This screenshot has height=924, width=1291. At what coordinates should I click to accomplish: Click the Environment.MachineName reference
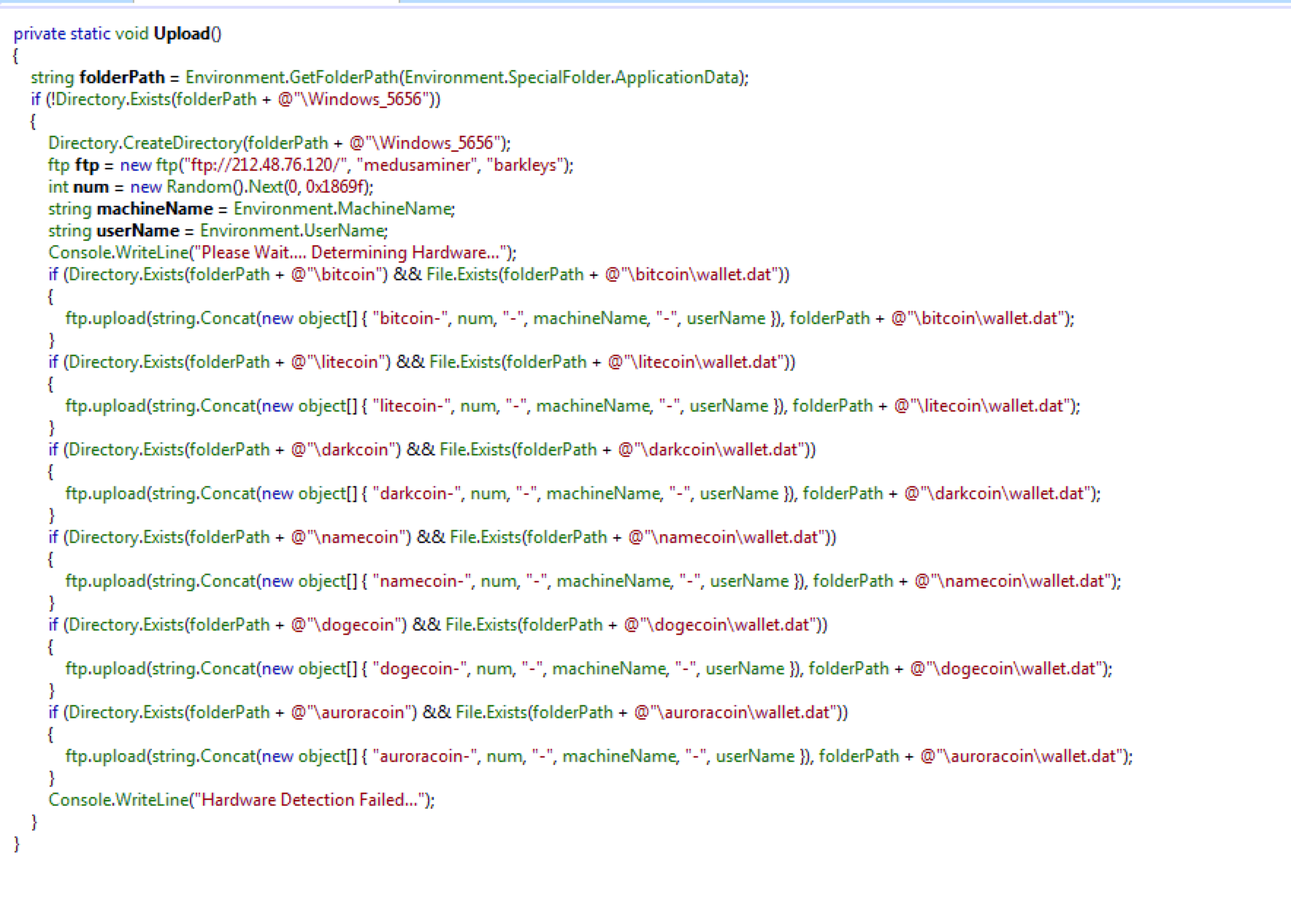(342, 209)
